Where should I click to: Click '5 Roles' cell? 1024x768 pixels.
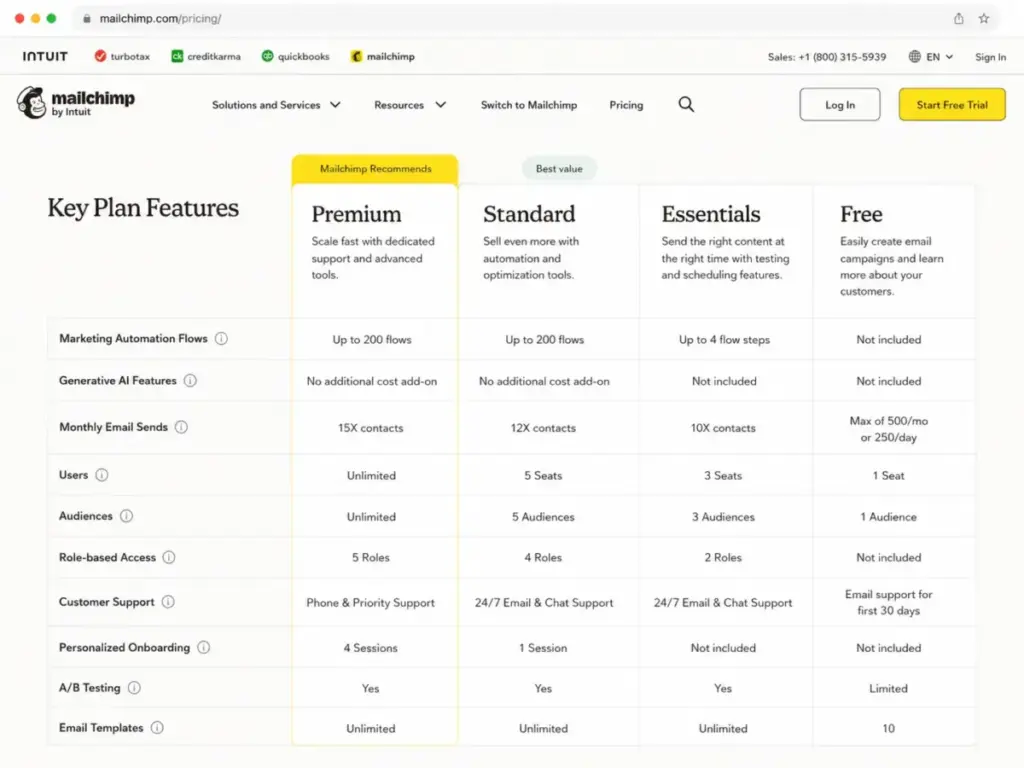pos(370,557)
